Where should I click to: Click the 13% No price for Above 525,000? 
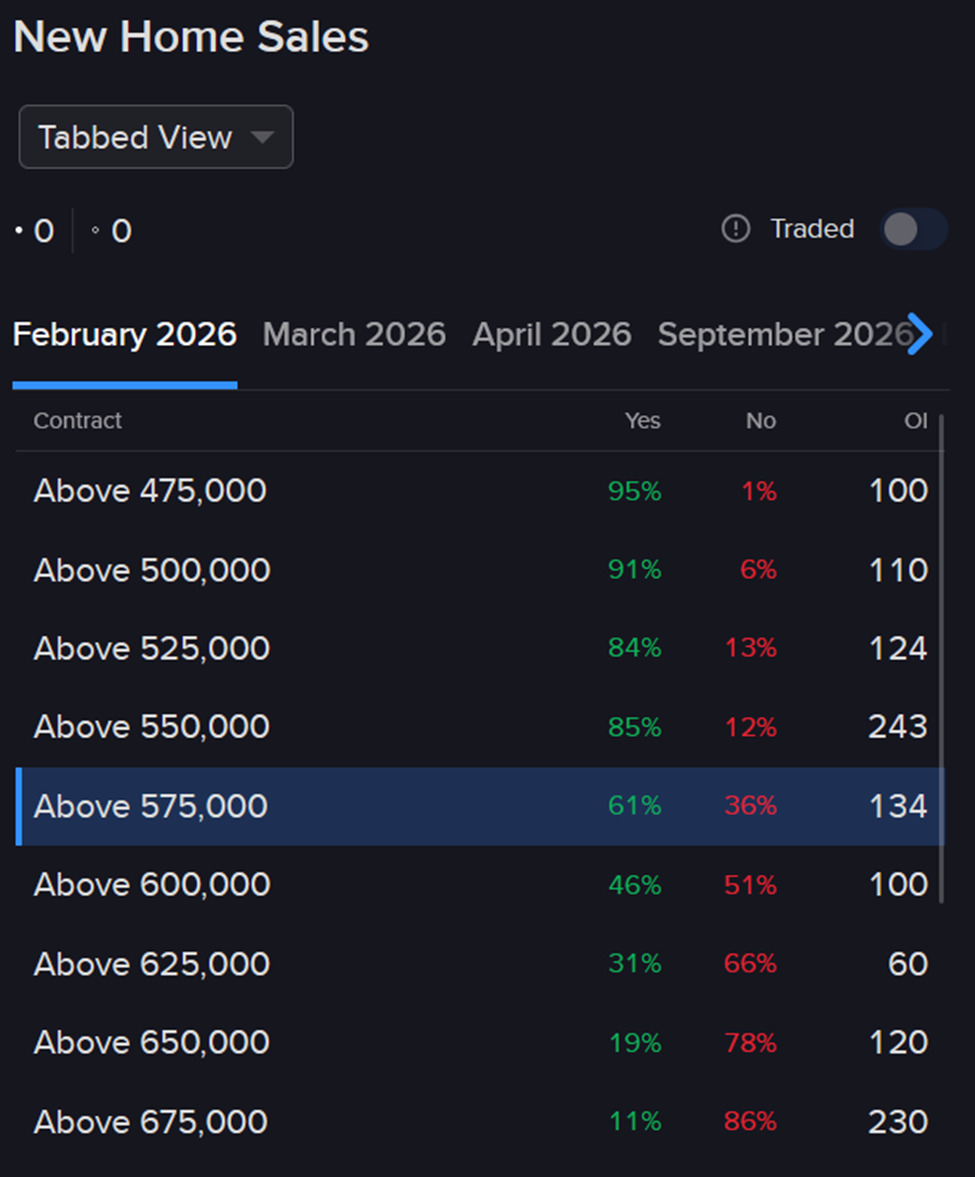[x=751, y=648]
